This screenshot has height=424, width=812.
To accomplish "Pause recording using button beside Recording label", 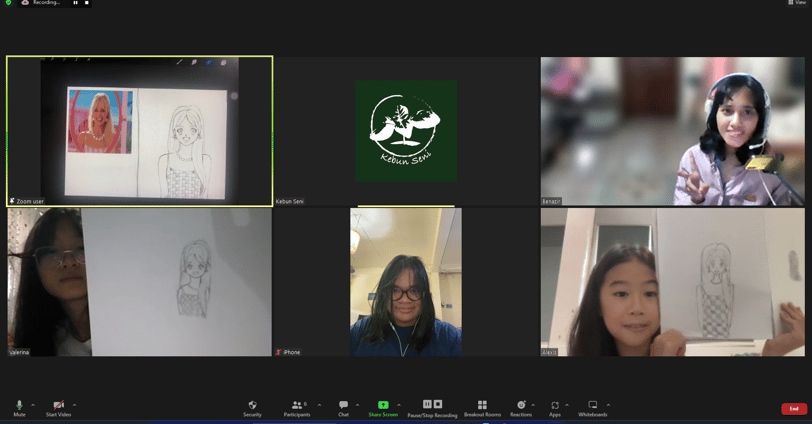I will [76, 3].
